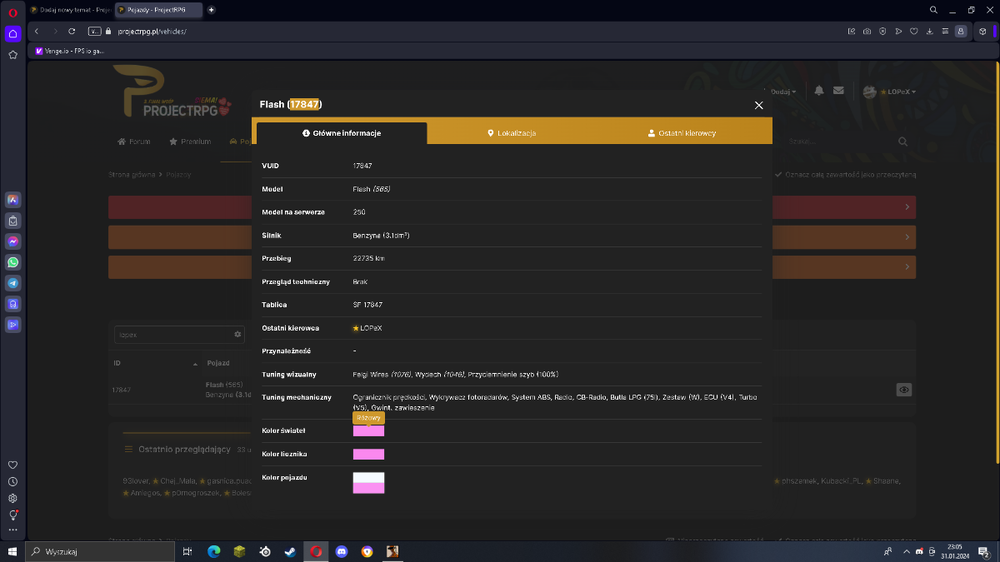1000x562 pixels.
Task: Click the Wyszukaj taskbar search box
Action: coord(100,552)
